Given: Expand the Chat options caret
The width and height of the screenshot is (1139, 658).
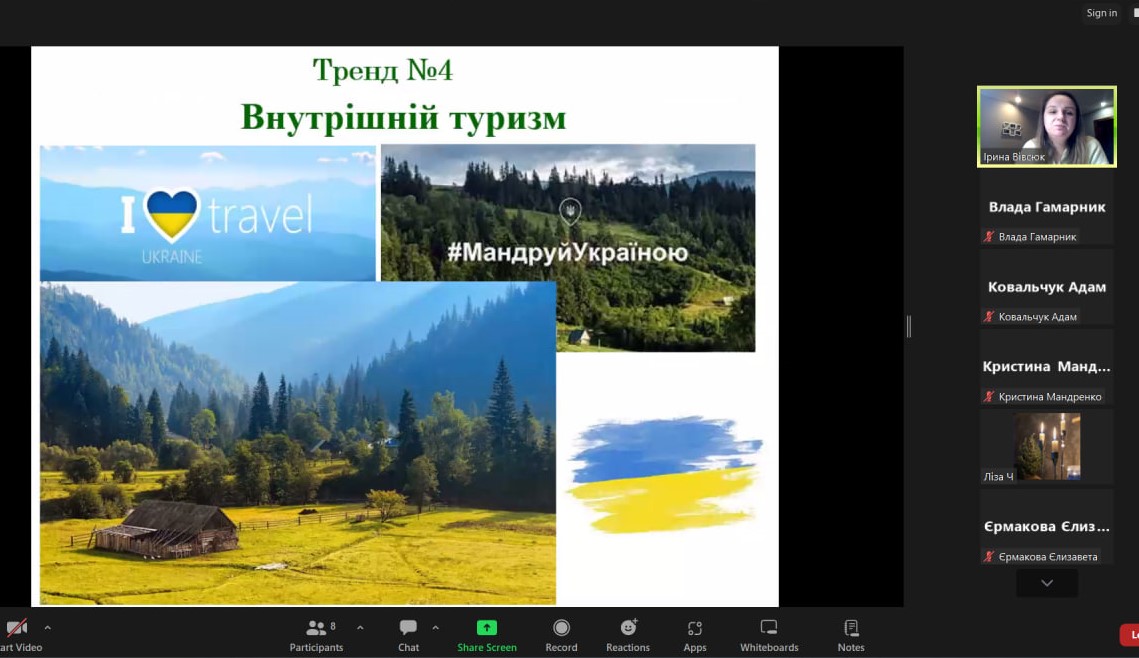Looking at the screenshot, I should [435, 628].
